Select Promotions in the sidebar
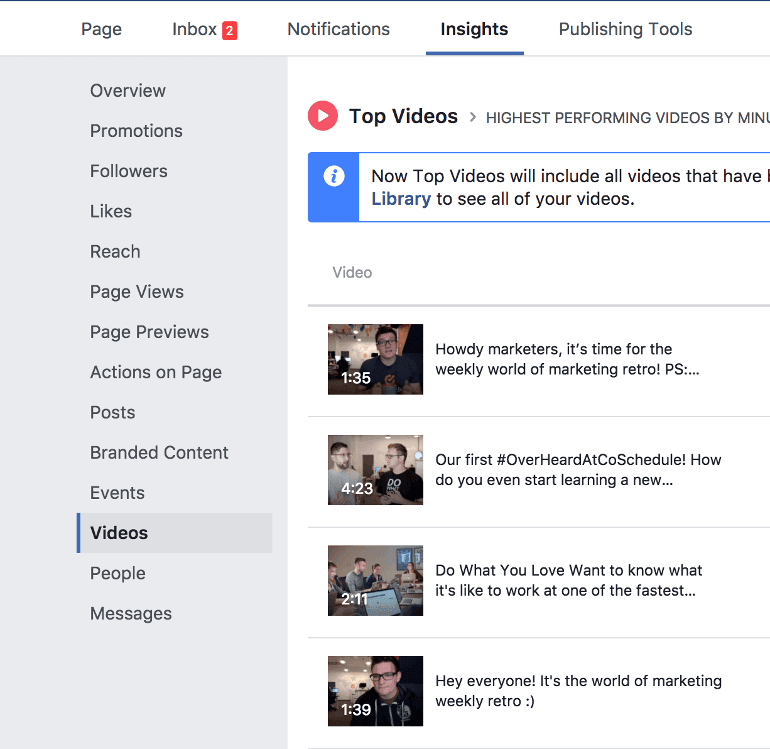Viewport: 770px width, 749px height. click(x=136, y=131)
